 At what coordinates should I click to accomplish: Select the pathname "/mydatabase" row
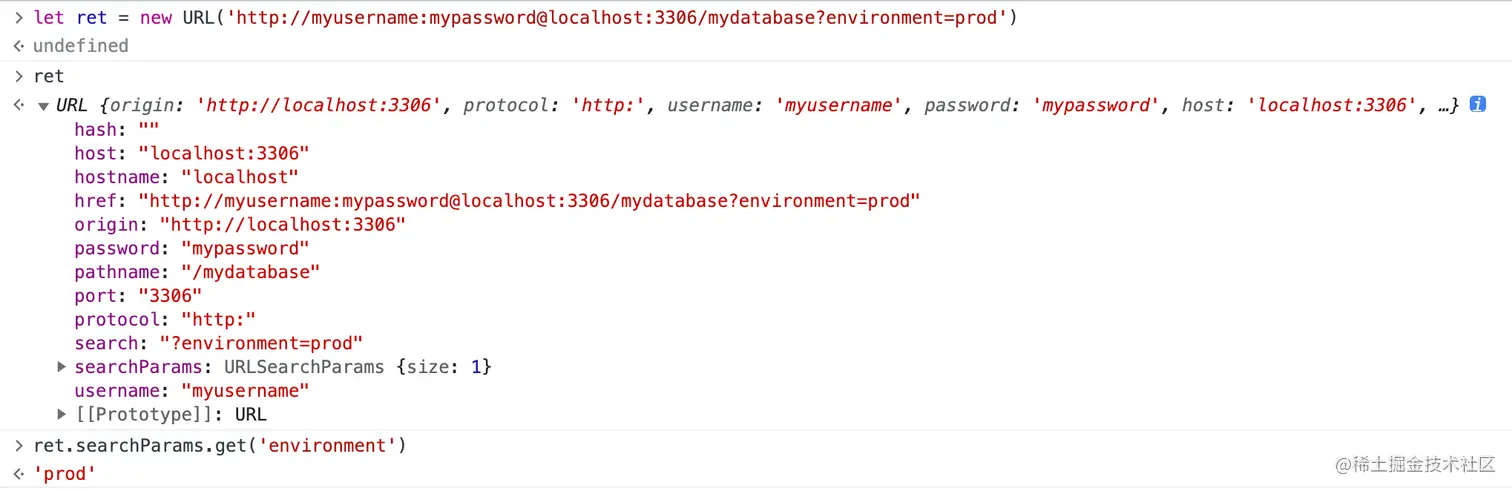pos(198,272)
